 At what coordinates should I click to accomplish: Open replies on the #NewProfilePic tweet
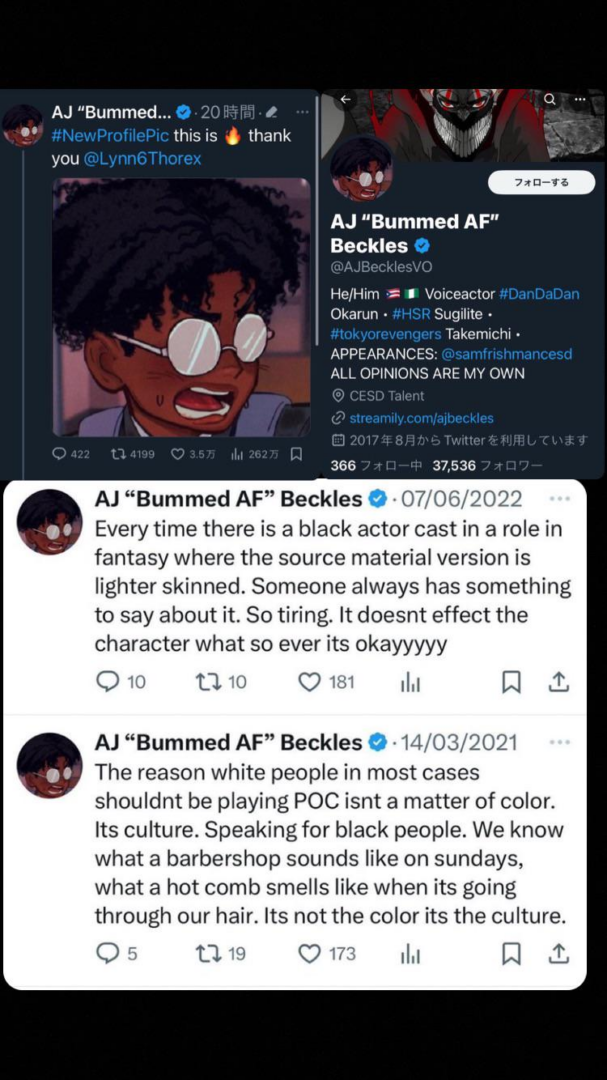pyautogui.click(x=59, y=454)
